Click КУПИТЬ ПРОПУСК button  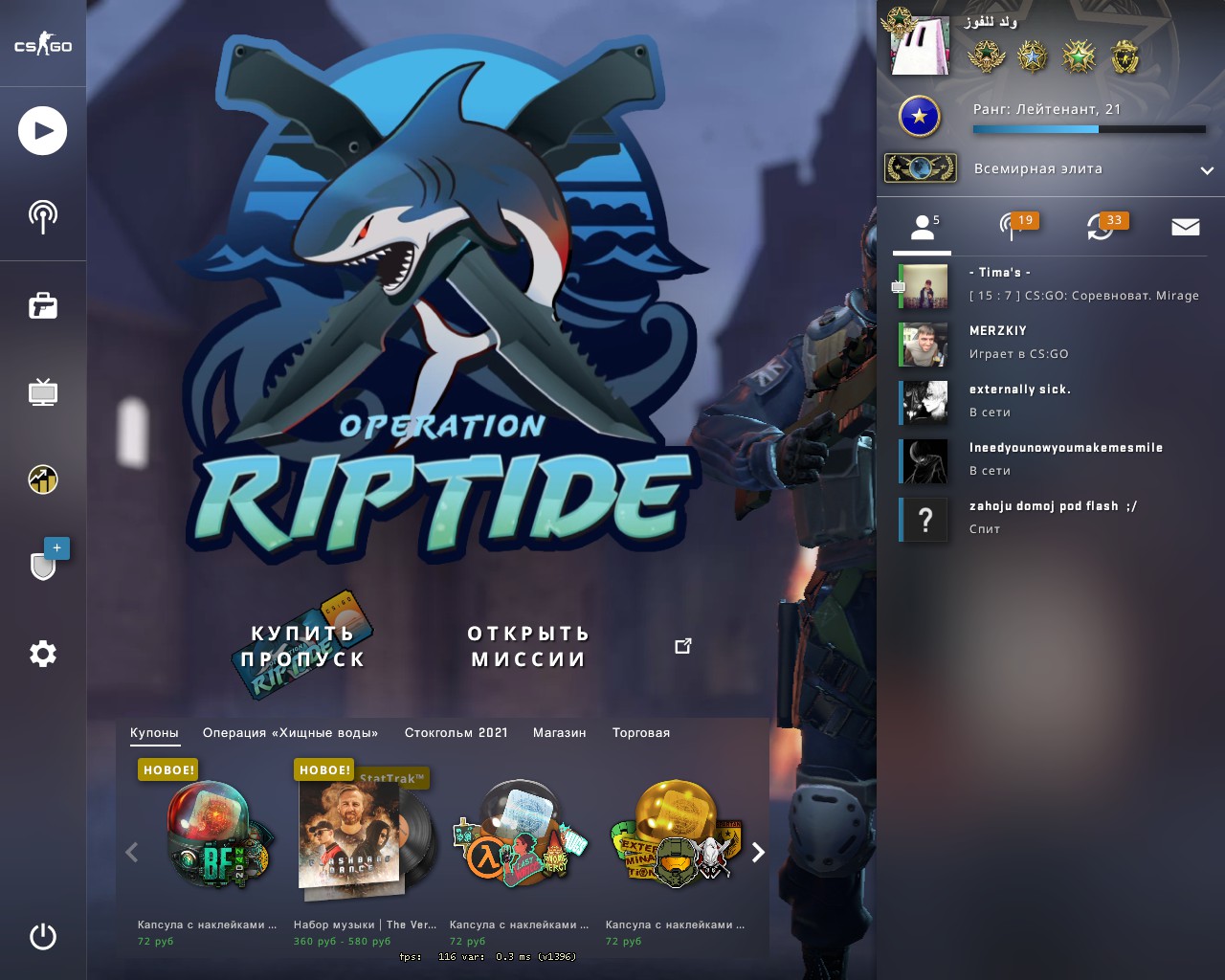[302, 646]
